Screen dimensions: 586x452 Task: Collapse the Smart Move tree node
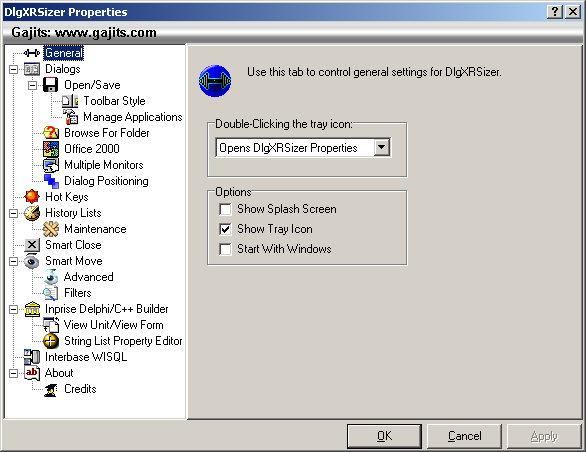pyautogui.click(x=13, y=261)
